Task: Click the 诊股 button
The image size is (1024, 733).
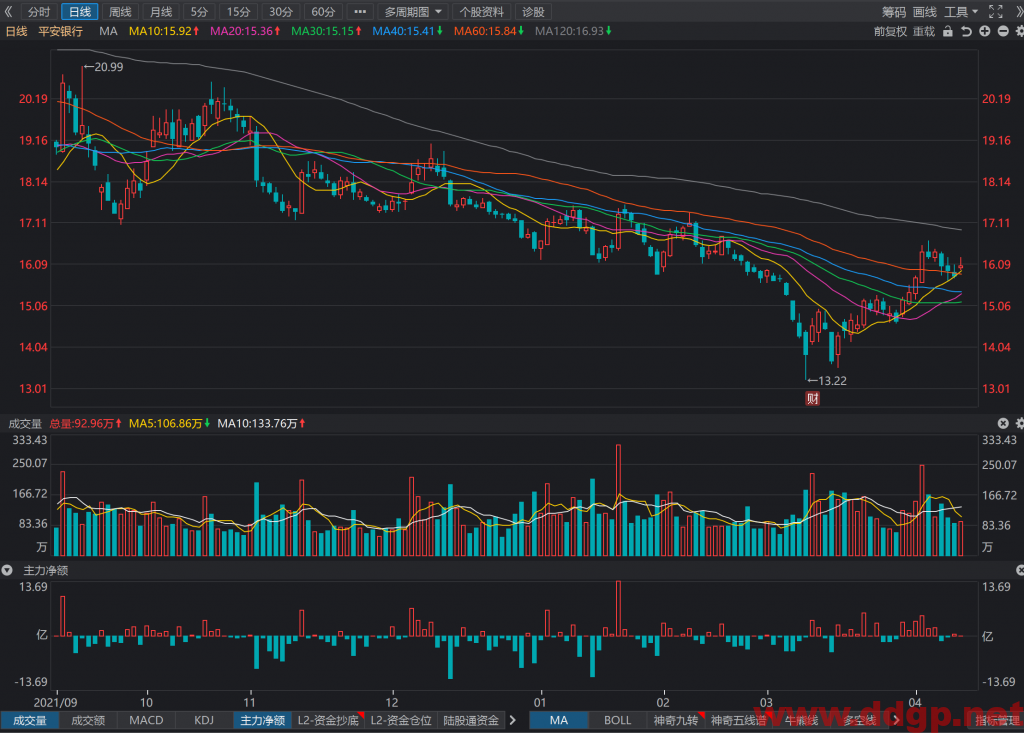Action: [533, 12]
